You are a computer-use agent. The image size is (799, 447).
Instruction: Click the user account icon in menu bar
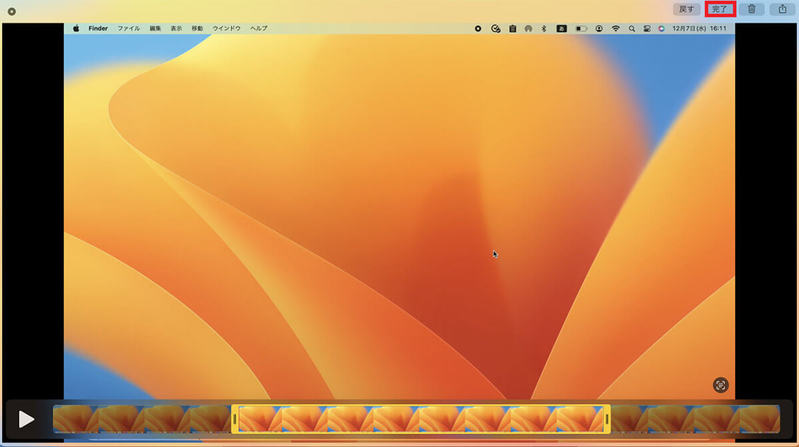pyautogui.click(x=599, y=29)
